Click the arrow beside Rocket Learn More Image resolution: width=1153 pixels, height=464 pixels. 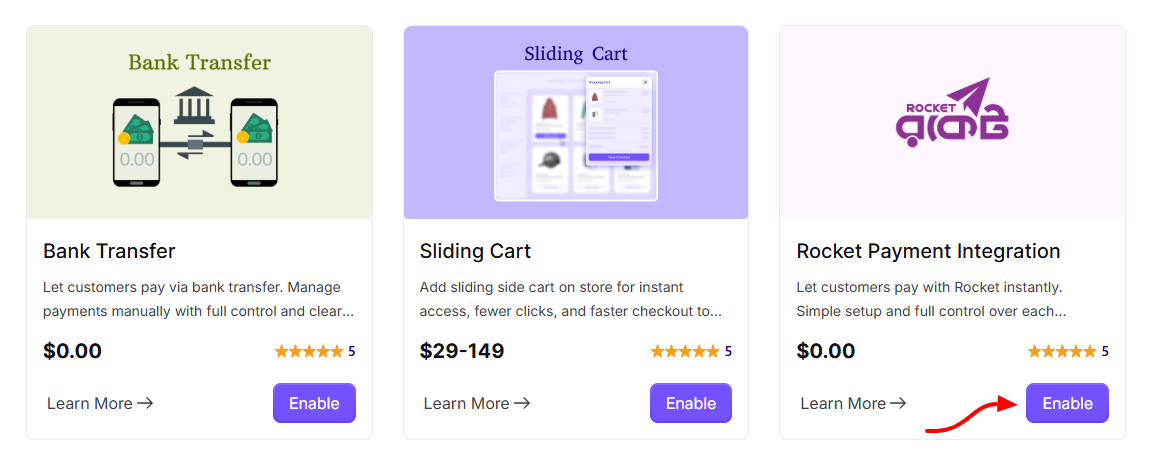pyautogui.click(x=898, y=403)
